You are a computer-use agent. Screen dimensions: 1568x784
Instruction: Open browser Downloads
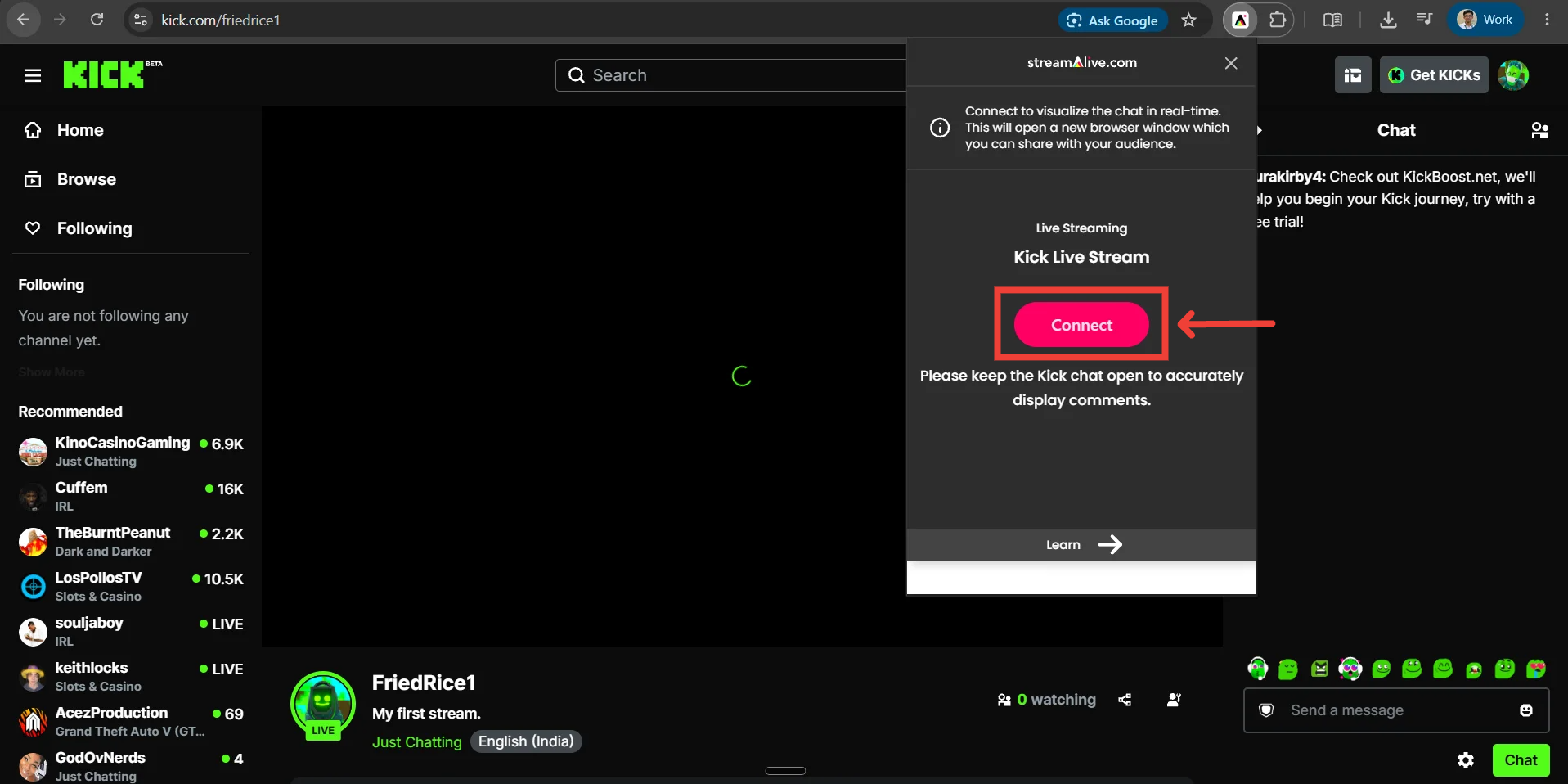(1388, 20)
